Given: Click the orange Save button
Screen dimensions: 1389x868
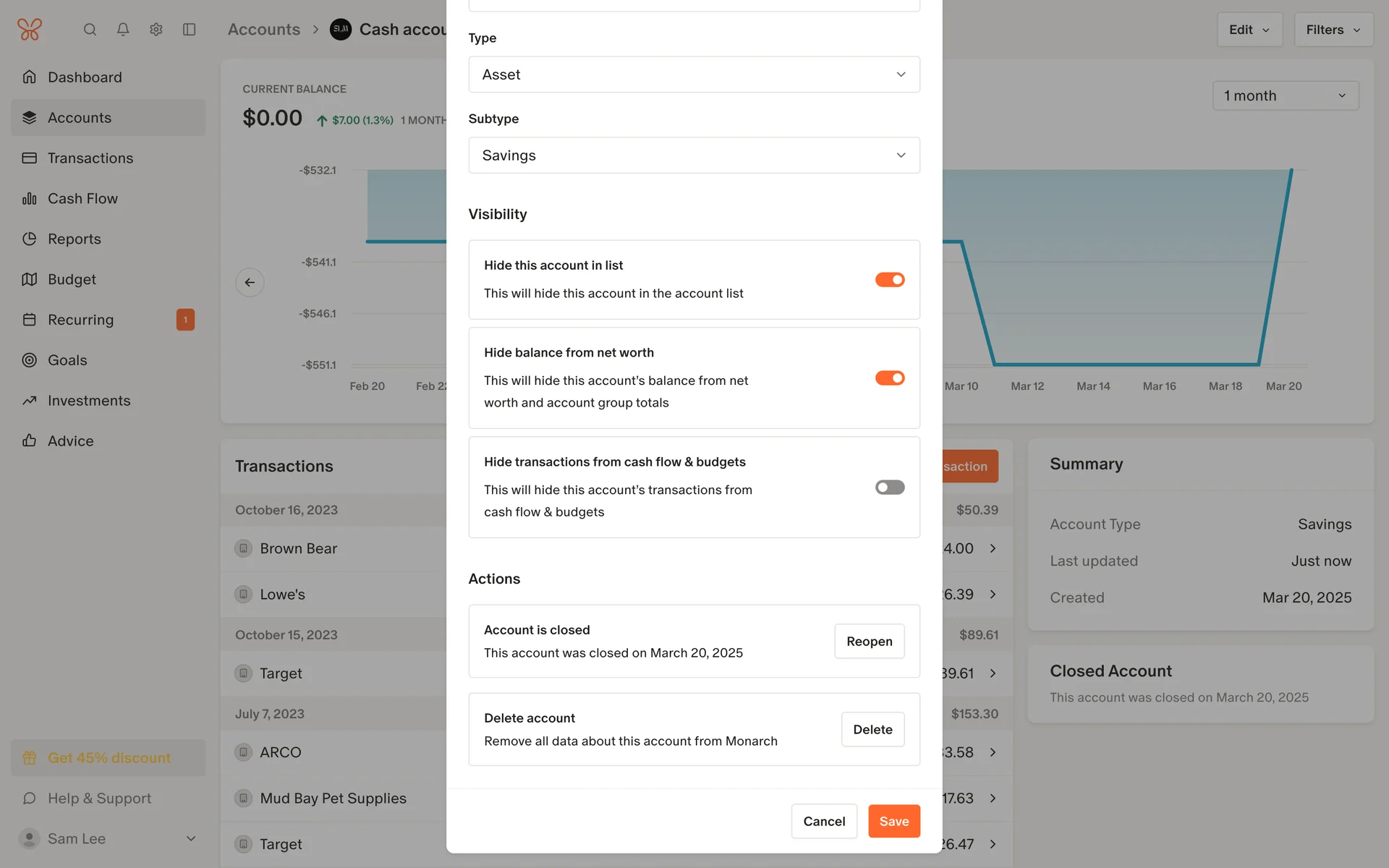Looking at the screenshot, I should point(893,821).
